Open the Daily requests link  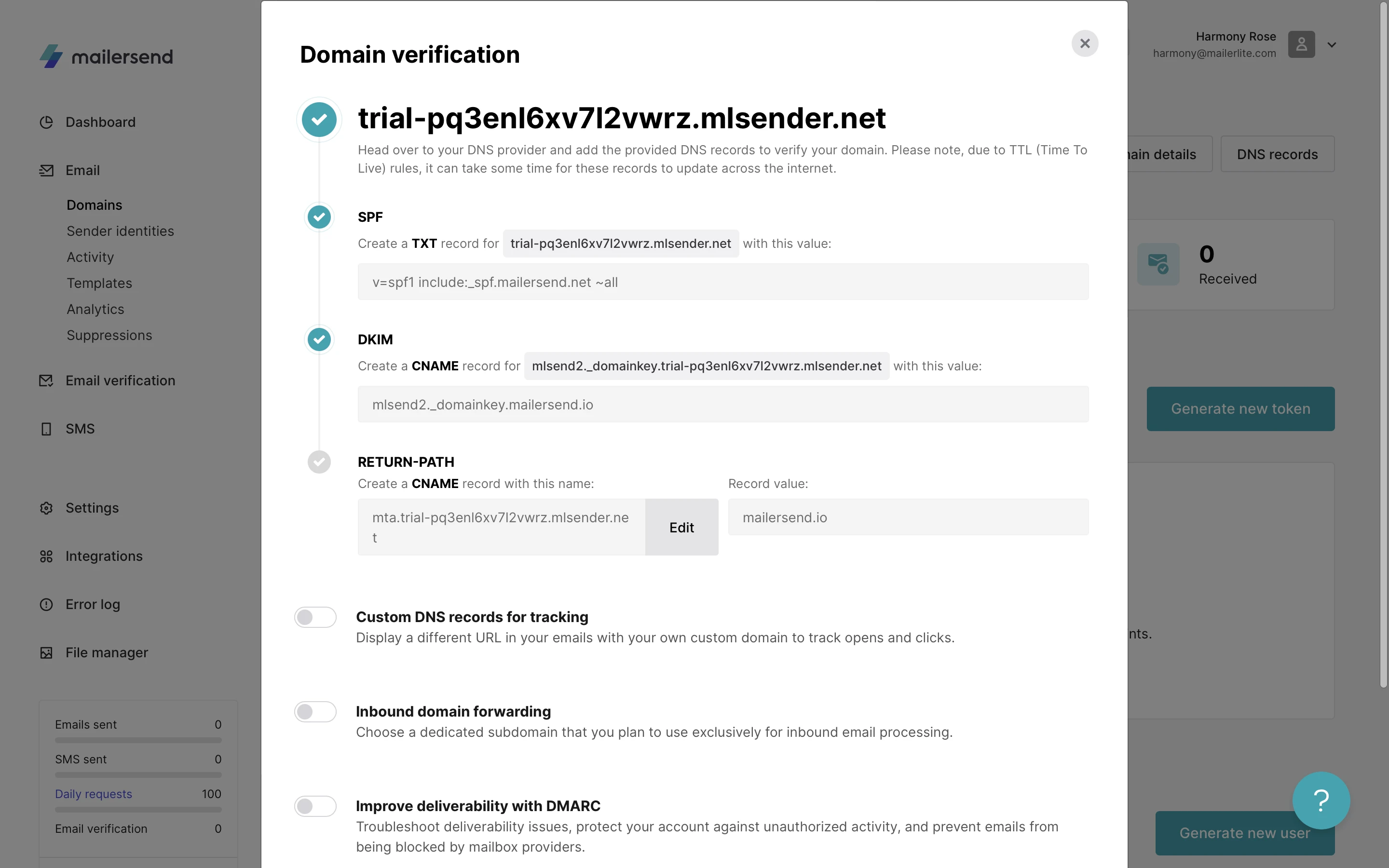coord(94,794)
